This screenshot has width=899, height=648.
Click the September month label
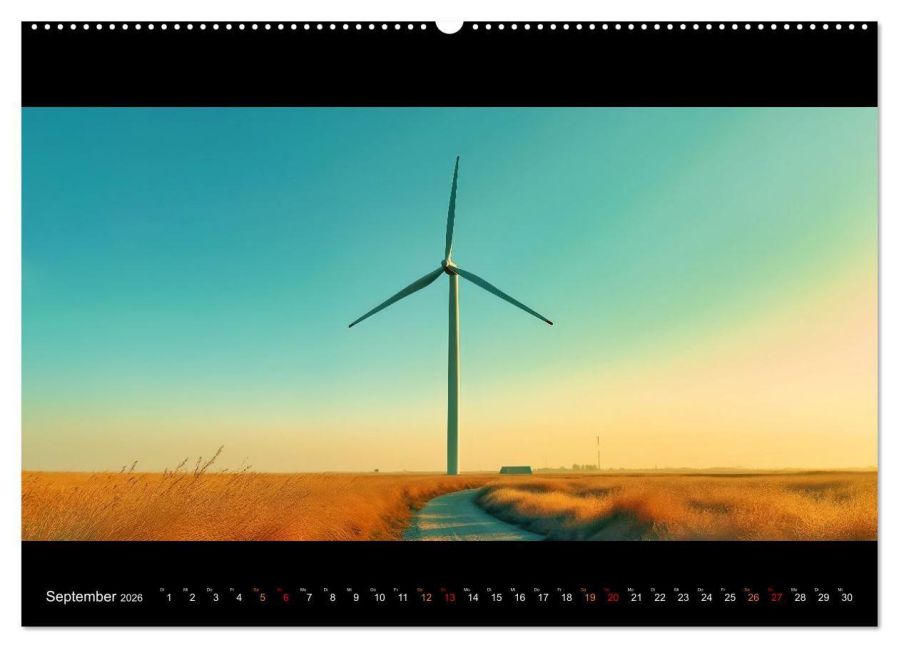coord(81,597)
